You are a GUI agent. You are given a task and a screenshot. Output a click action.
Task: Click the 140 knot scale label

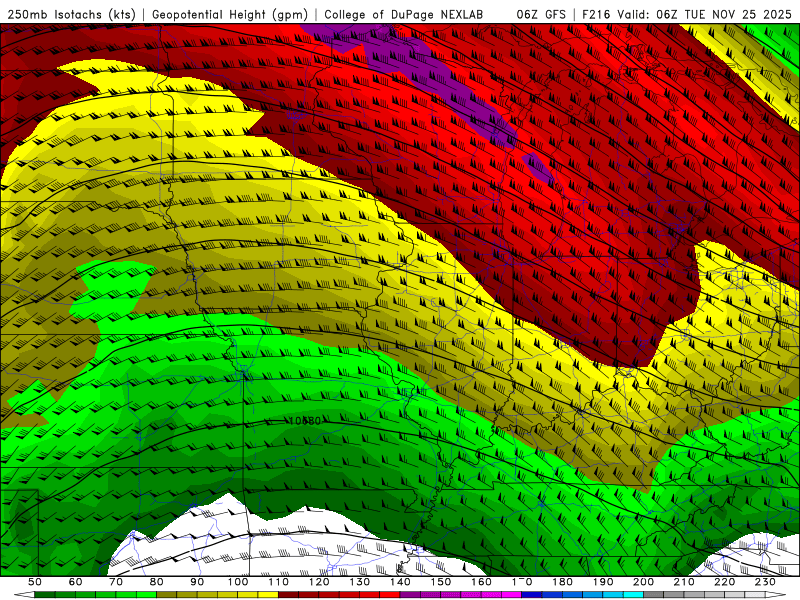point(400,582)
